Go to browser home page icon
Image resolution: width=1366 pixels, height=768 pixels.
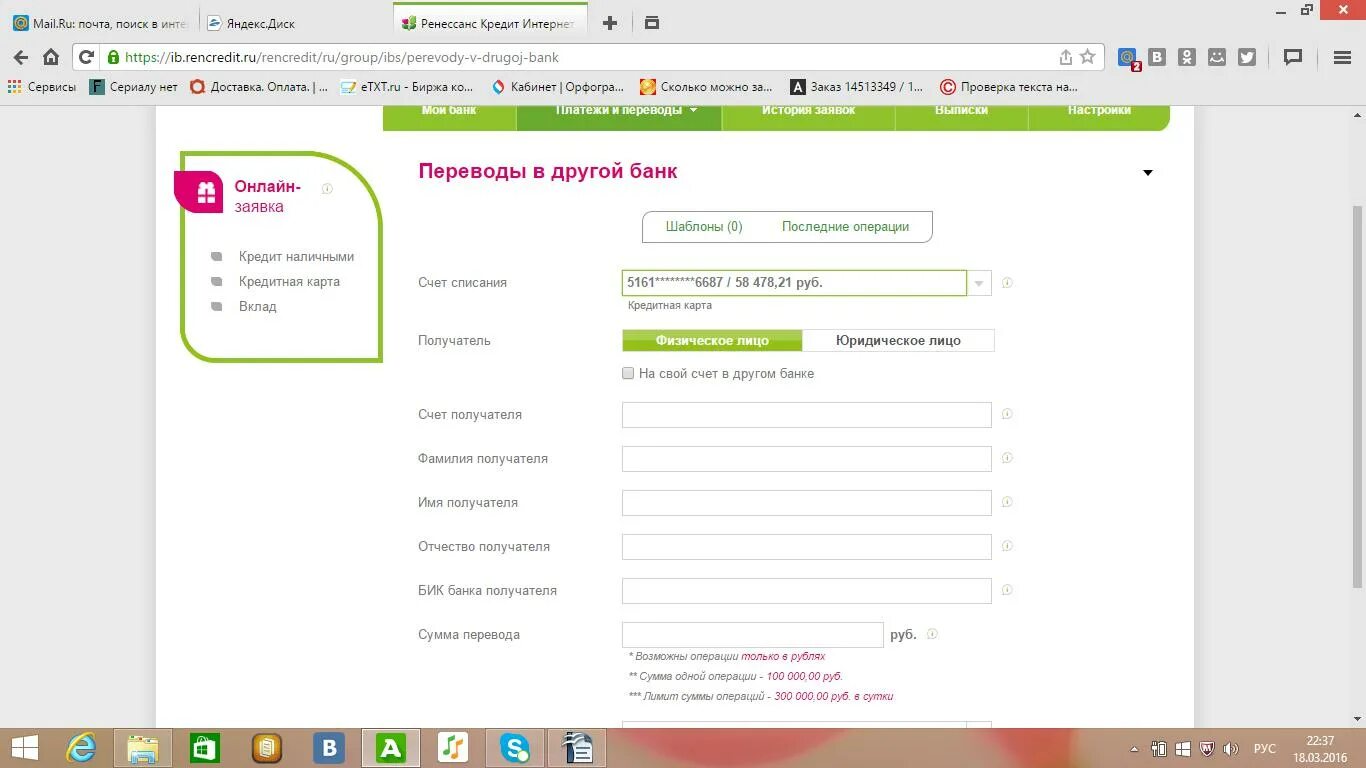[51, 57]
